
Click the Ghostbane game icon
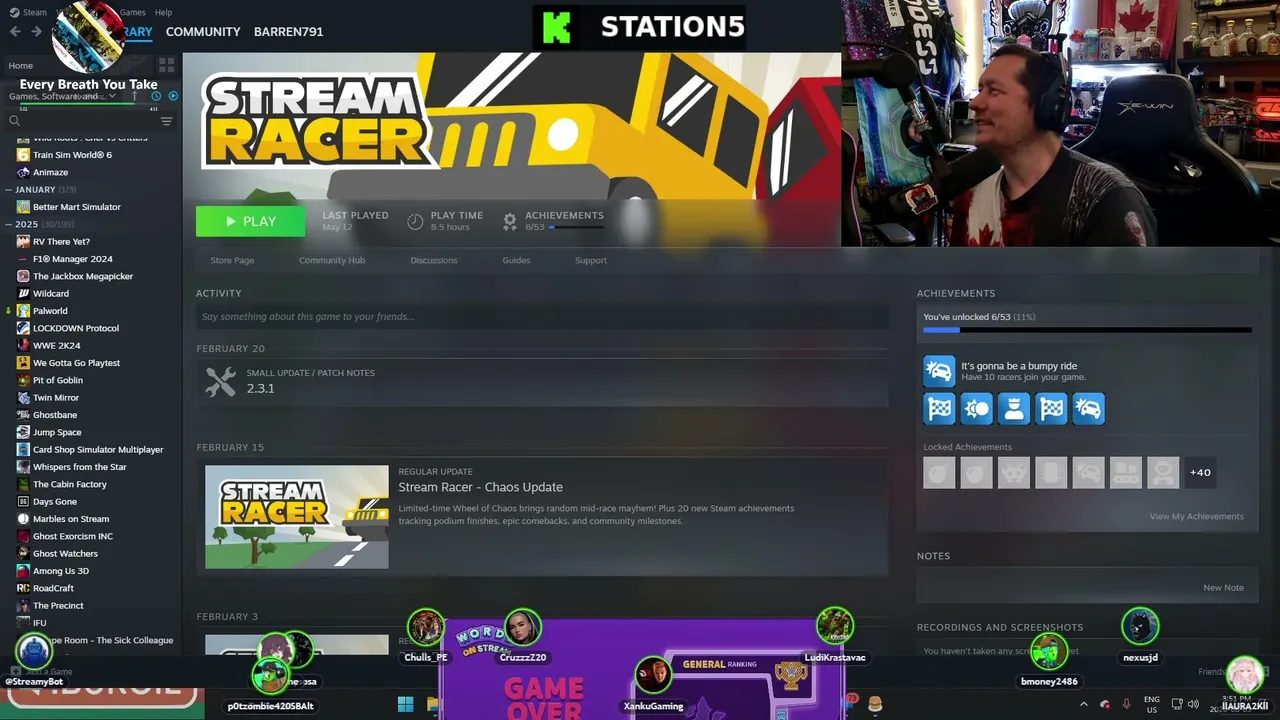pos(23,415)
